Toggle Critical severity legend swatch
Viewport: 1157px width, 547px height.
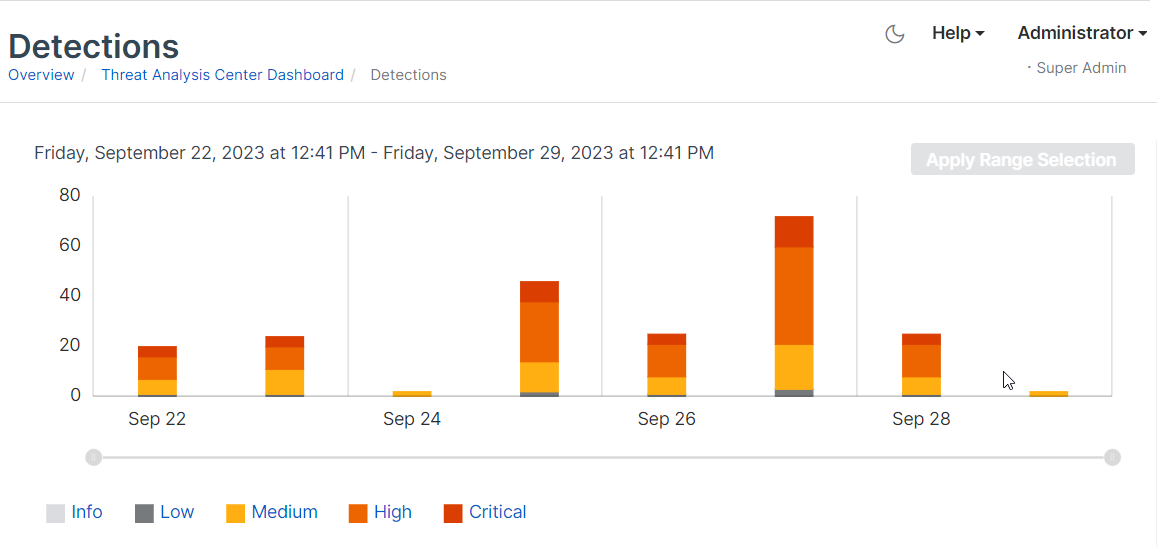click(453, 514)
